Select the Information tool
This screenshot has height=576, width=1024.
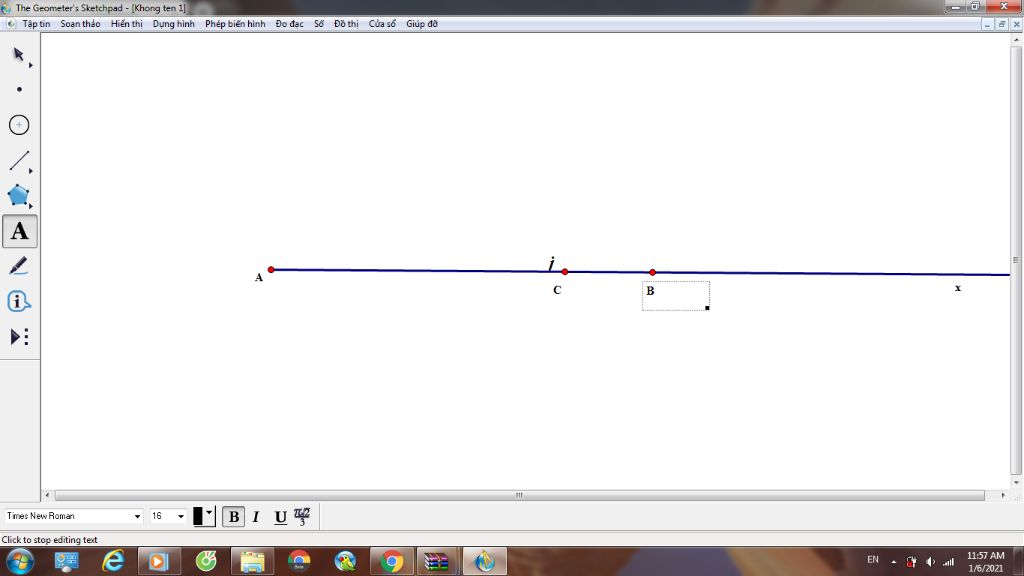[19, 302]
